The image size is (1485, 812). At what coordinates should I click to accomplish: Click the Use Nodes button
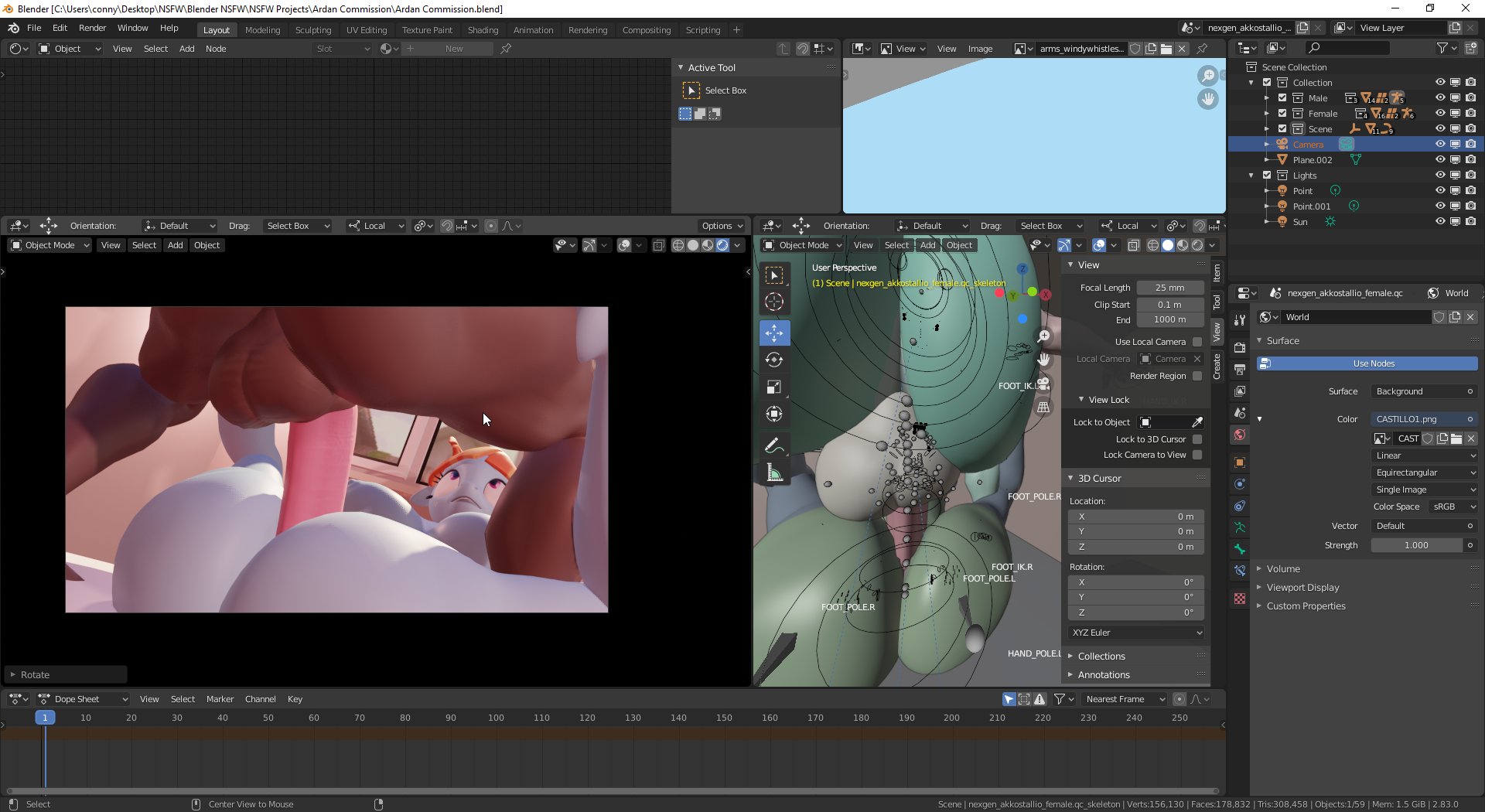coord(1374,363)
